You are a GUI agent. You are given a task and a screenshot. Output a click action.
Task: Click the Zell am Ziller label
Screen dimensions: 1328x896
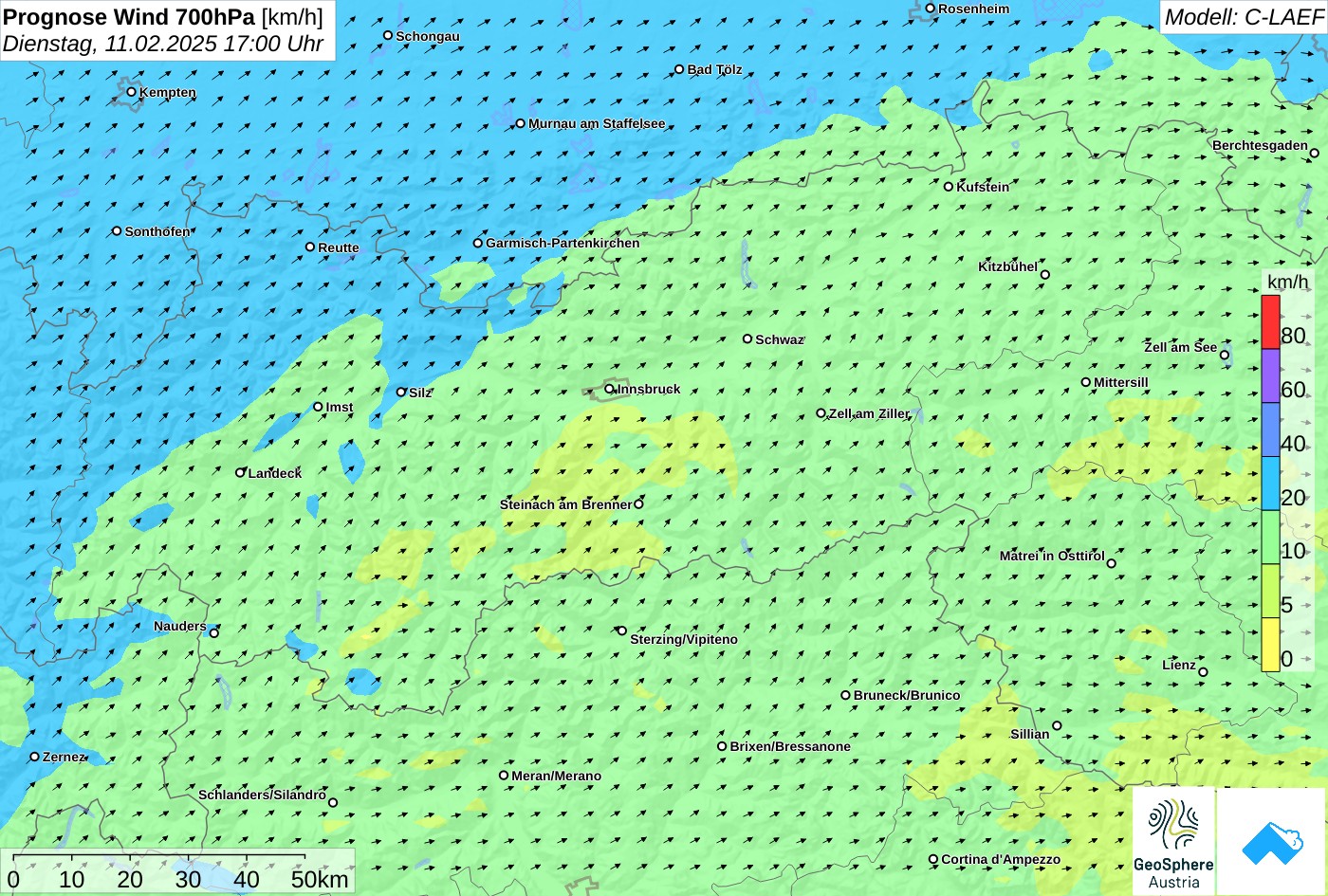869,413
